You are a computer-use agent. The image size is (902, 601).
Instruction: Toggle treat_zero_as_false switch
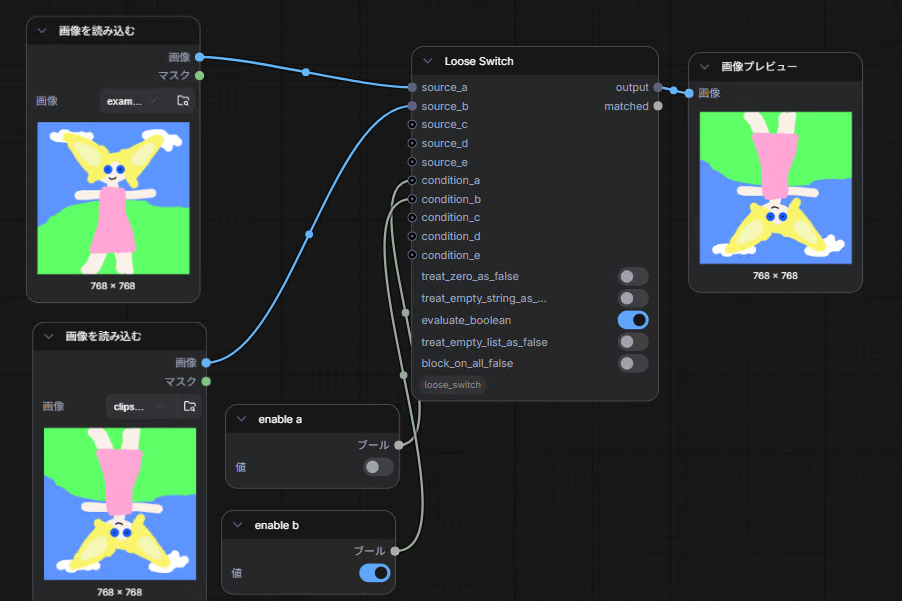[x=633, y=277]
